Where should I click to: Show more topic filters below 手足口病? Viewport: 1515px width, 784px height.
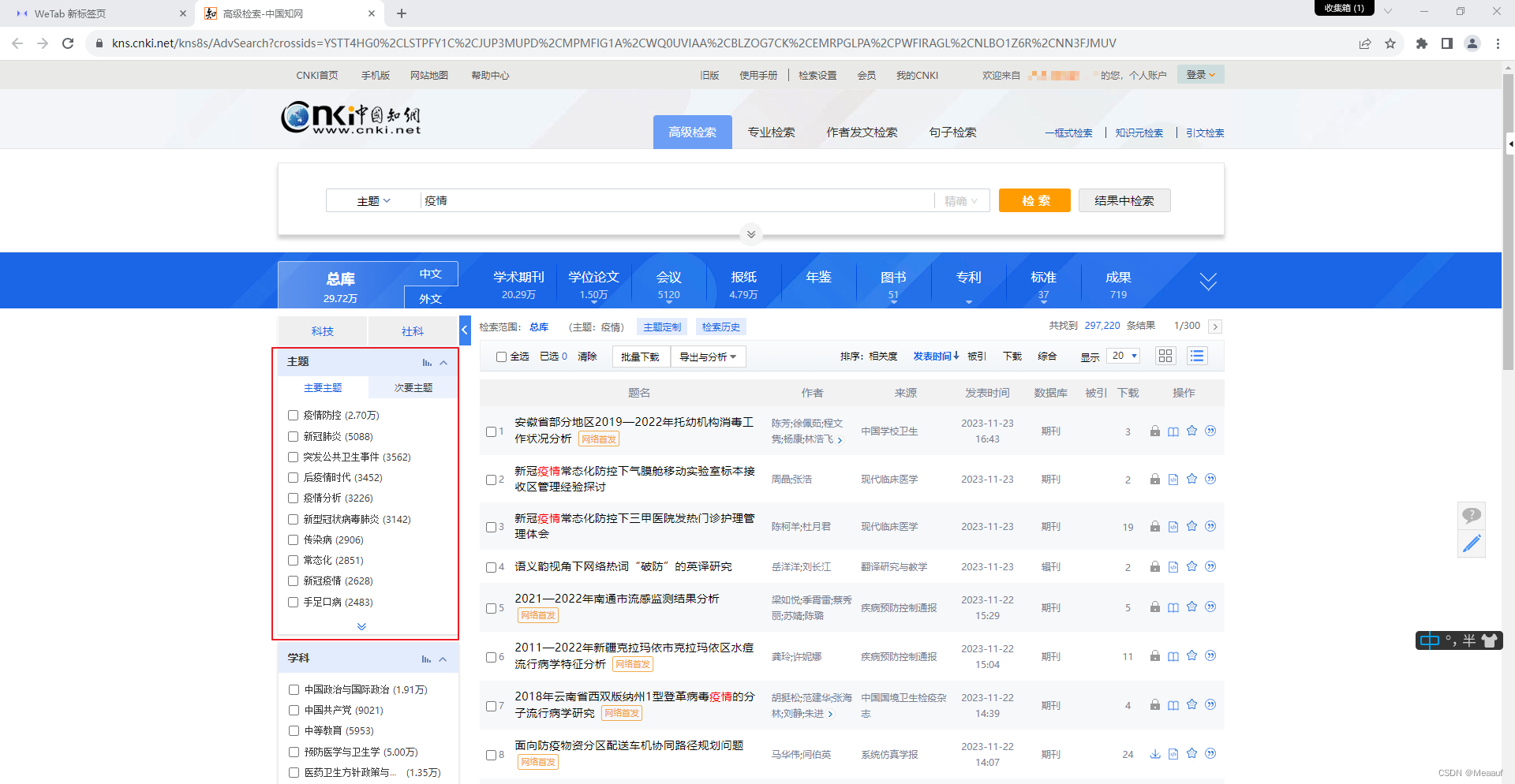361,626
